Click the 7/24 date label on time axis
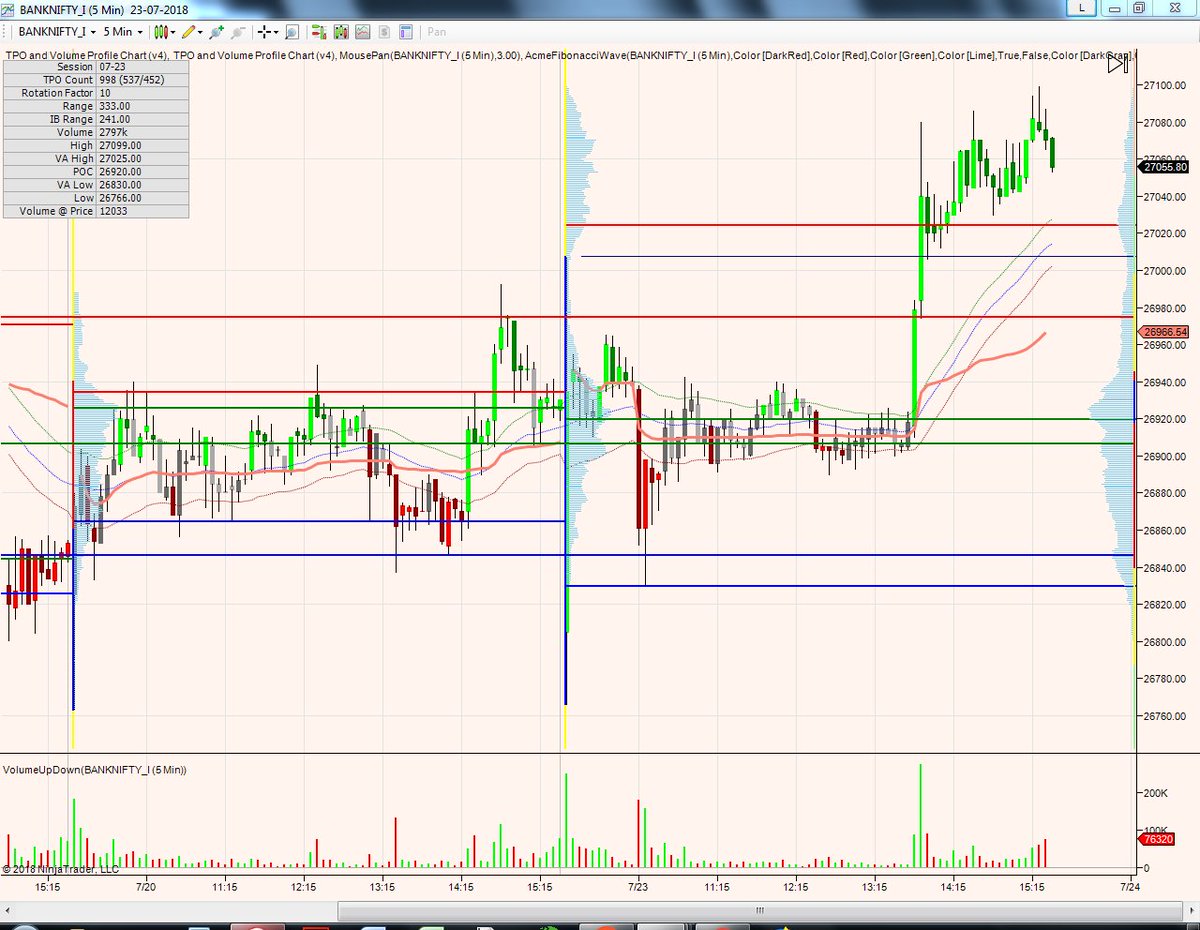Viewport: 1200px width, 930px height. pyautogui.click(x=1131, y=886)
